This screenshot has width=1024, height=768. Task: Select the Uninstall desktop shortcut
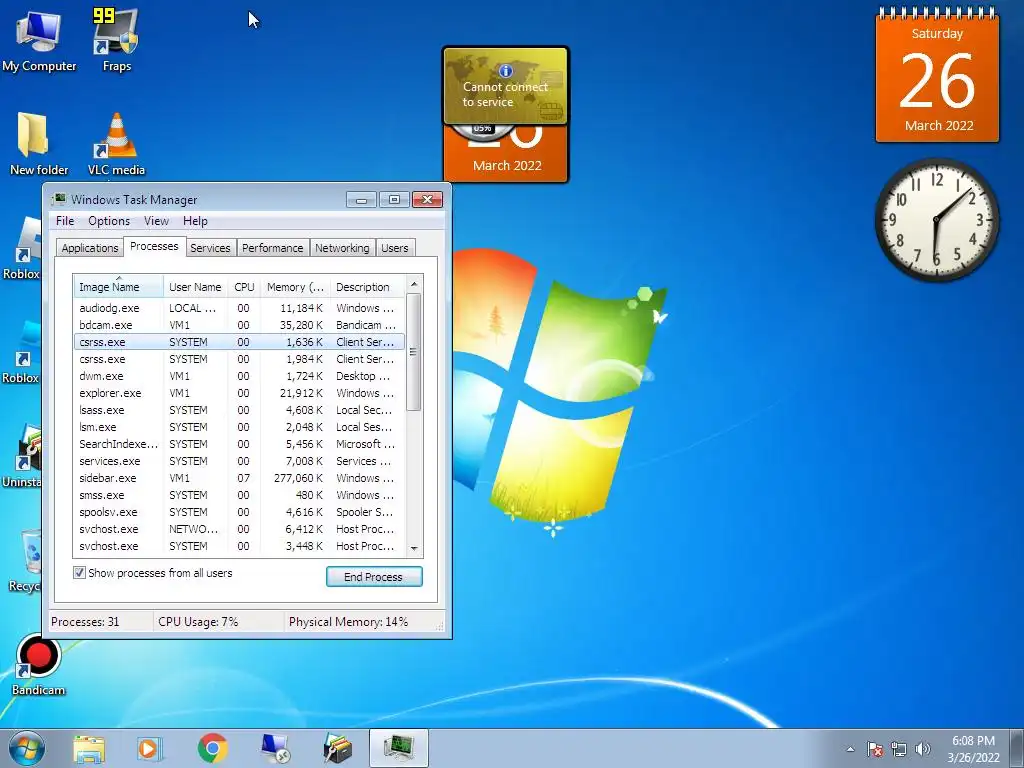(22, 456)
